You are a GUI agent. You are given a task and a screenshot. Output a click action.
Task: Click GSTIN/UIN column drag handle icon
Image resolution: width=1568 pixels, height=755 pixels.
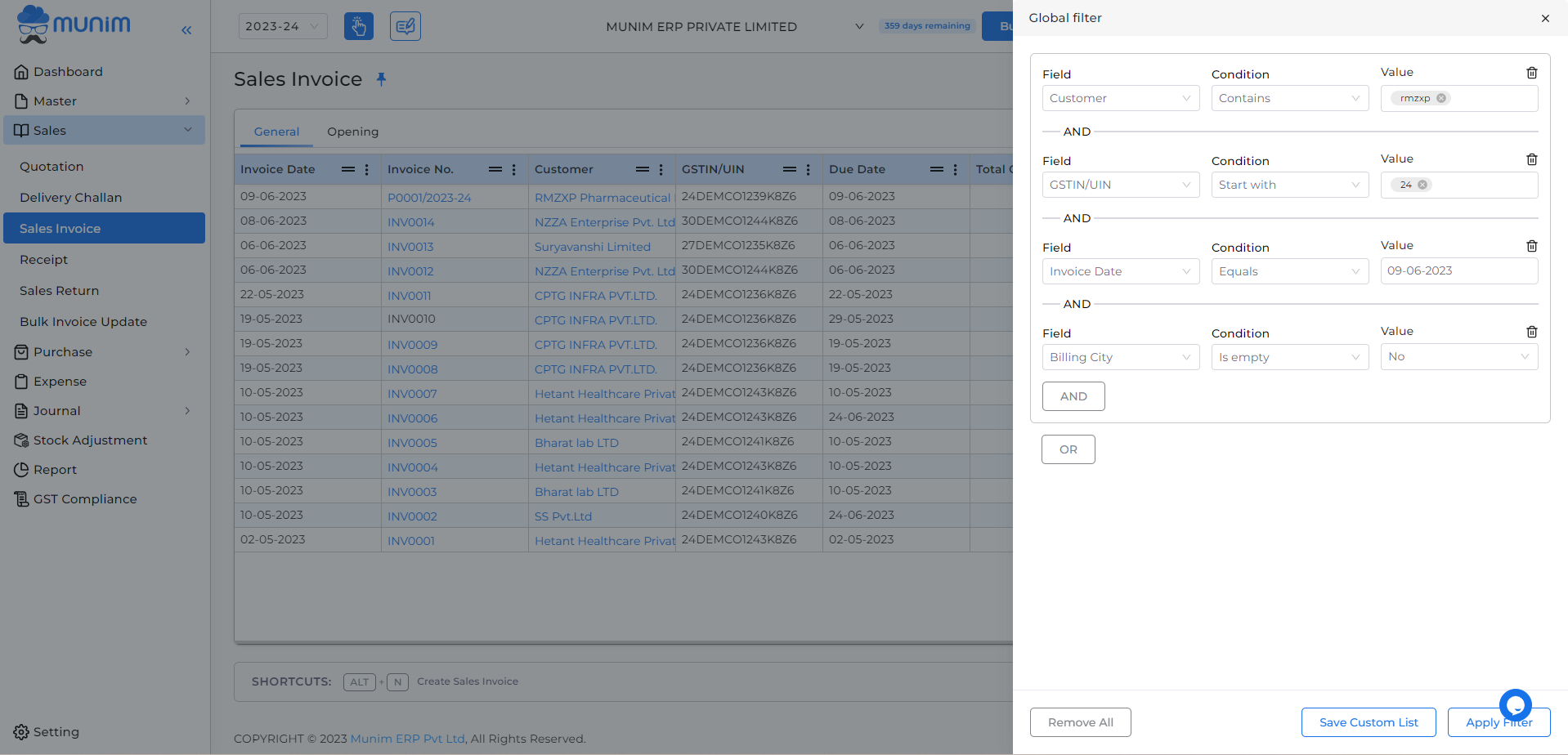[x=790, y=169]
